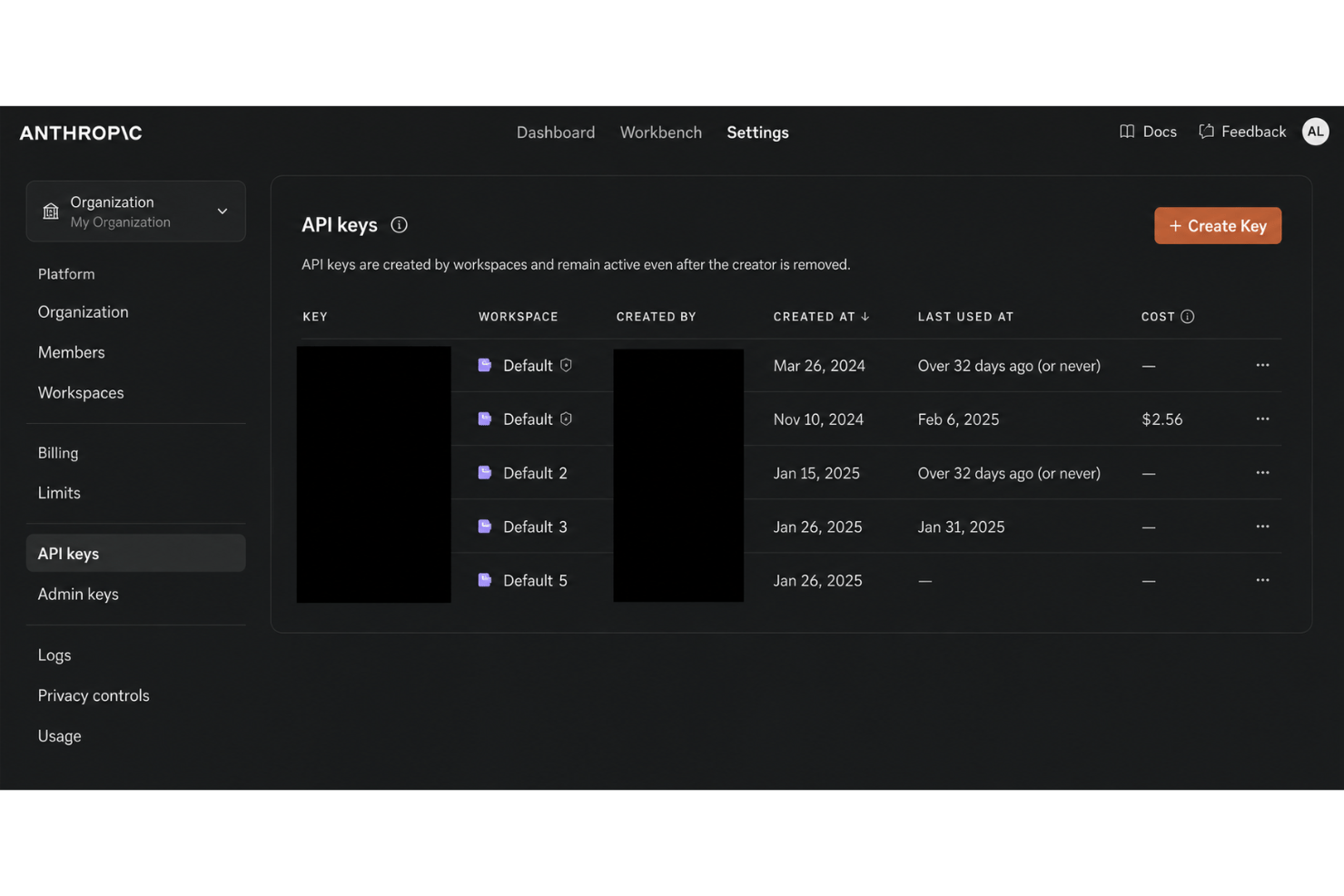
Task: Click the Feedback speech icon
Action: pyautogui.click(x=1206, y=132)
